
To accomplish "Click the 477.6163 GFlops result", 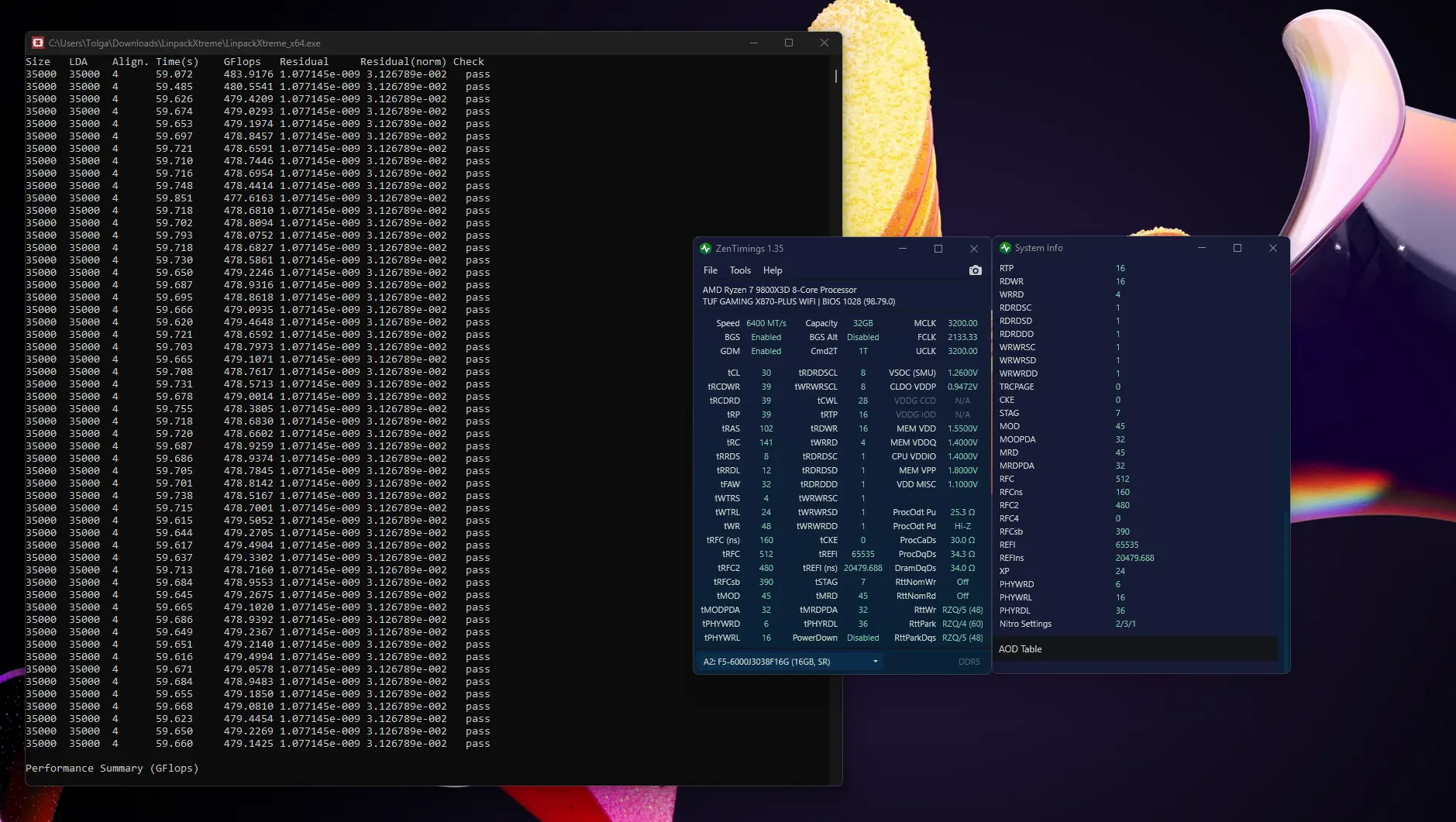I will click(x=248, y=198).
